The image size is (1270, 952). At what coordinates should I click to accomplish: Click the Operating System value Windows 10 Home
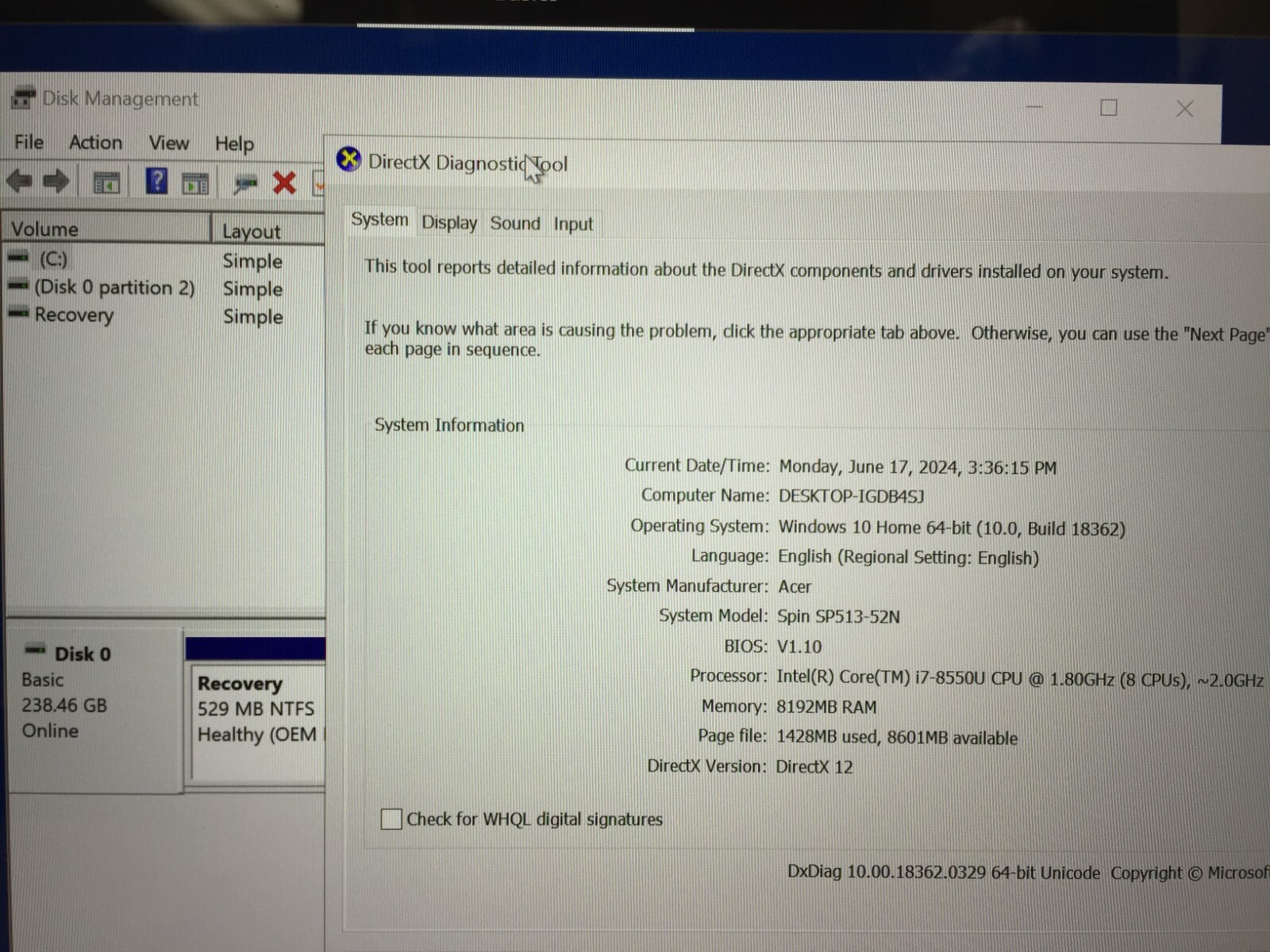coord(952,528)
